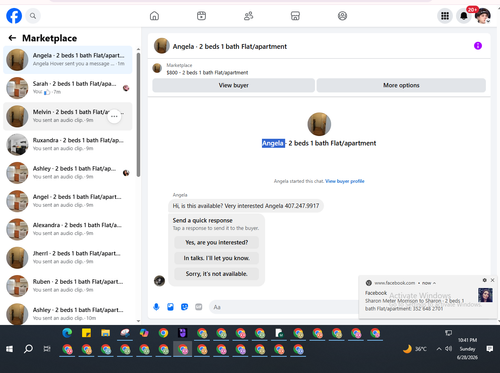This screenshot has height=373, width=500.
Task: Click the conversation list scrollbar
Action: coord(138,115)
